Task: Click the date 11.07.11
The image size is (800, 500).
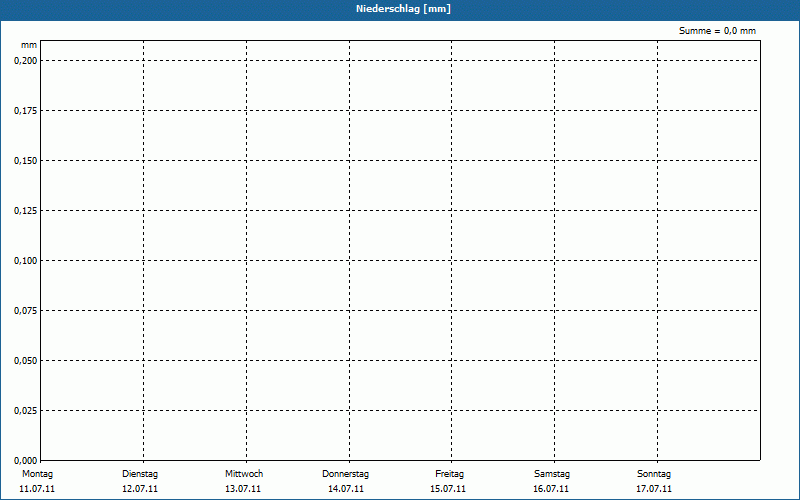Action: tap(37, 489)
